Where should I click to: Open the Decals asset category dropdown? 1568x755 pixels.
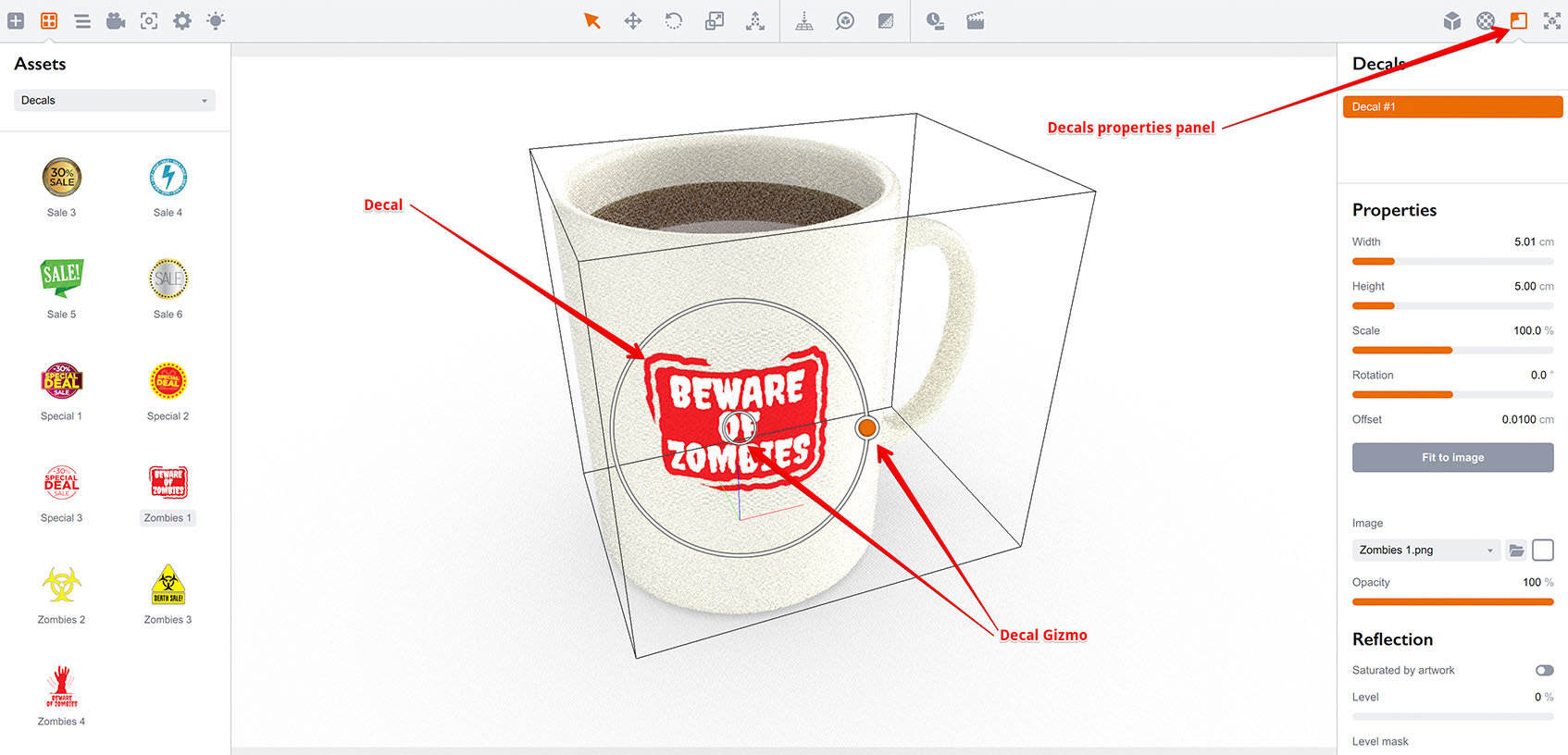[115, 100]
